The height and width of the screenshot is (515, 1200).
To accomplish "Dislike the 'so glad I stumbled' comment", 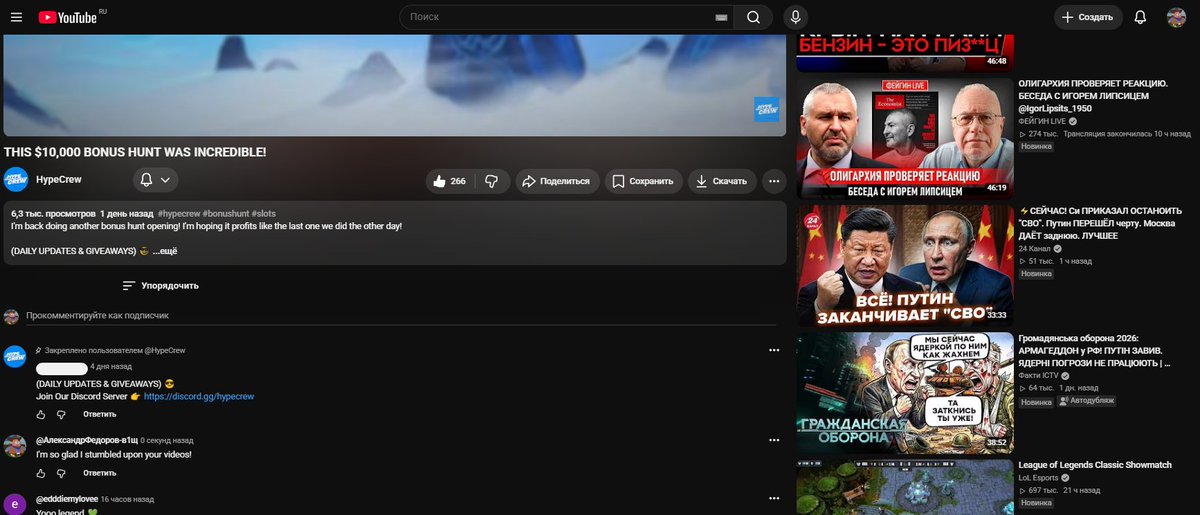I will tap(61, 473).
